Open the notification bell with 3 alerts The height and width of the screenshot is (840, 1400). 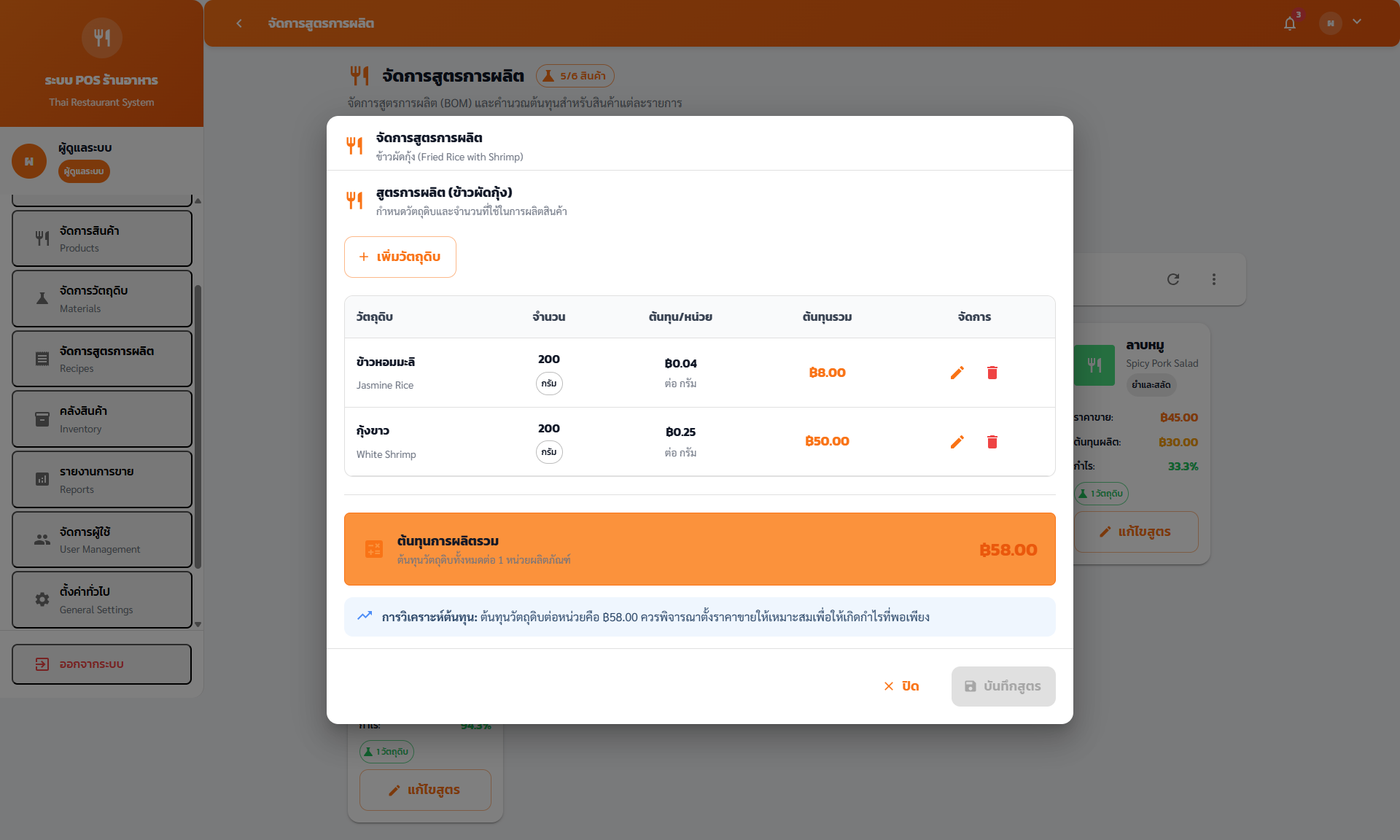coord(1290,23)
